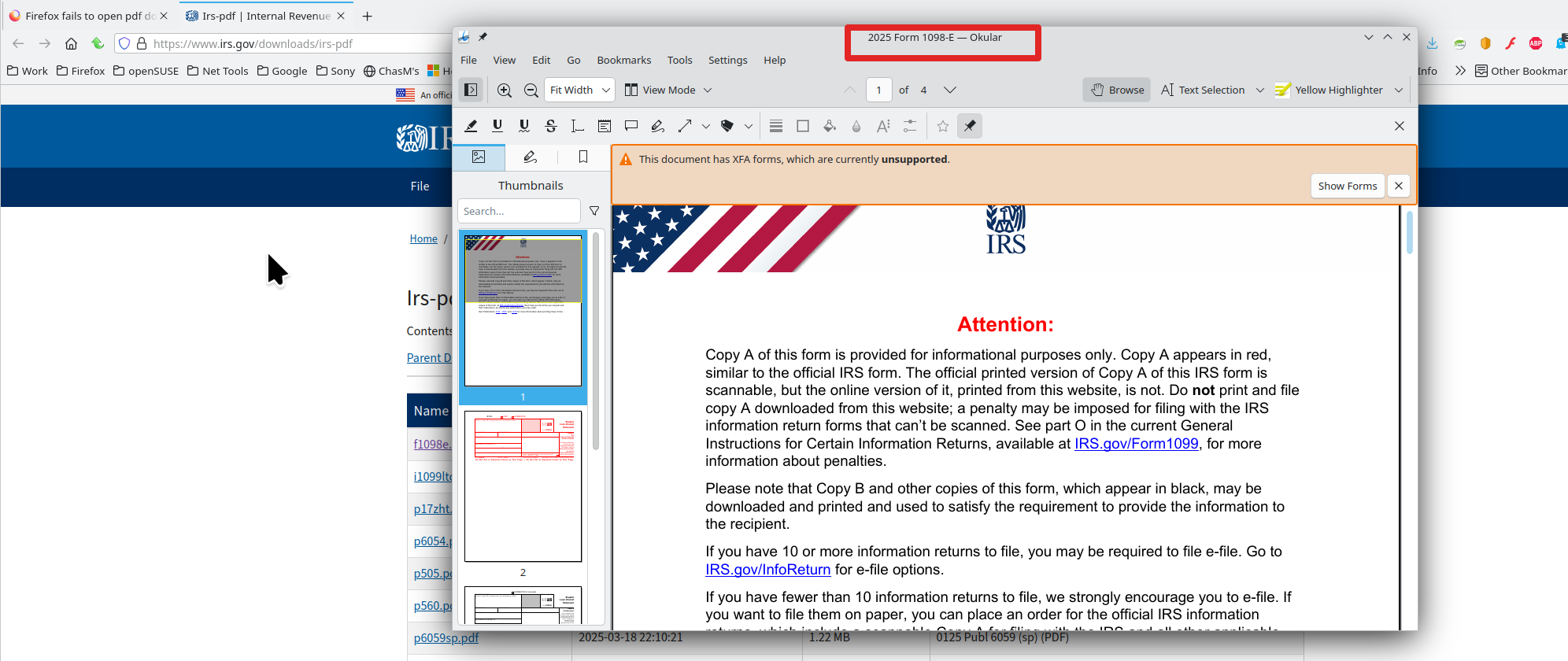Toggle the Okular sidebar panel button

471,90
